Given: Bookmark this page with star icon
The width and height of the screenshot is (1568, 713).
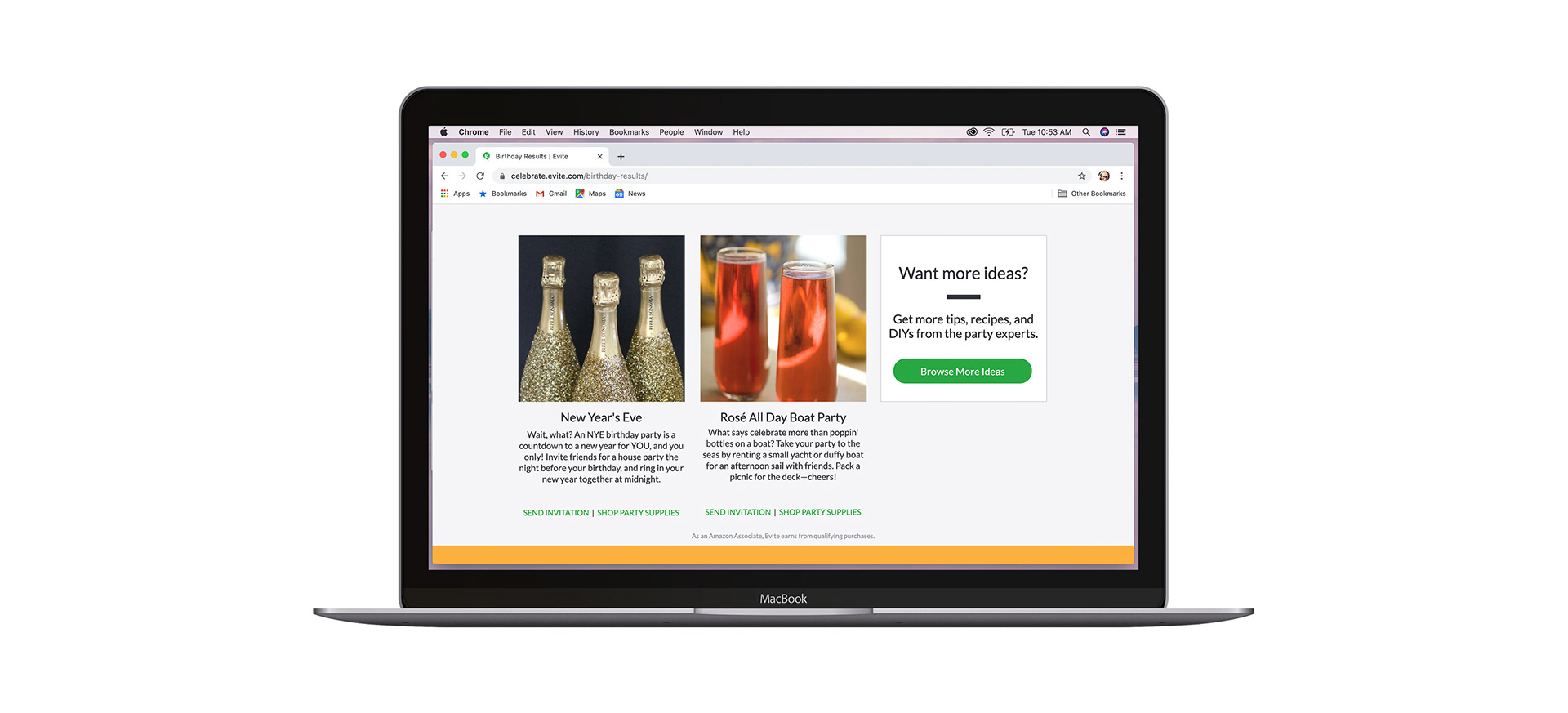Looking at the screenshot, I should 1082,176.
